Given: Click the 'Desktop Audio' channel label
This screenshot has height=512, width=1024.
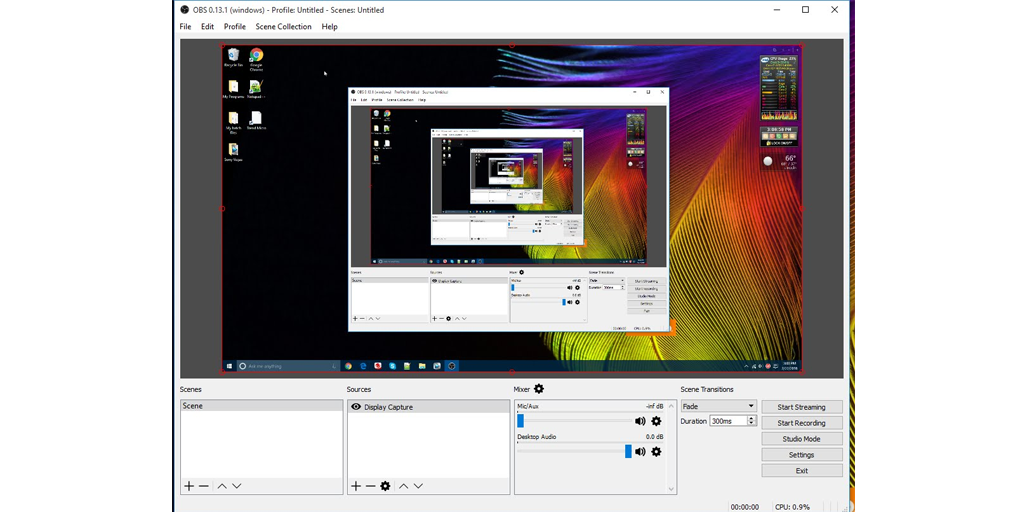Looking at the screenshot, I should 537,437.
